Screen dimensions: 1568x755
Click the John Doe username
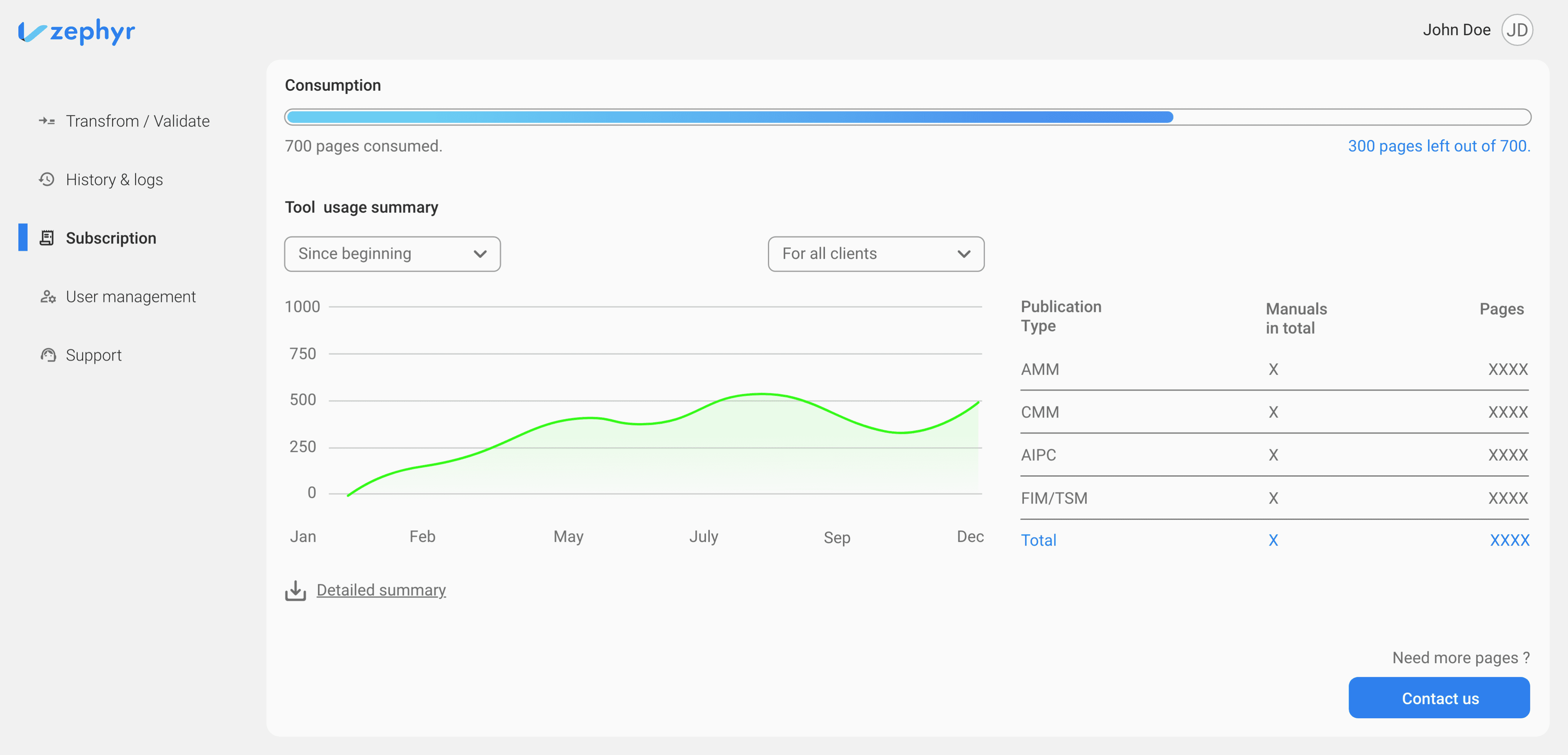(1456, 30)
